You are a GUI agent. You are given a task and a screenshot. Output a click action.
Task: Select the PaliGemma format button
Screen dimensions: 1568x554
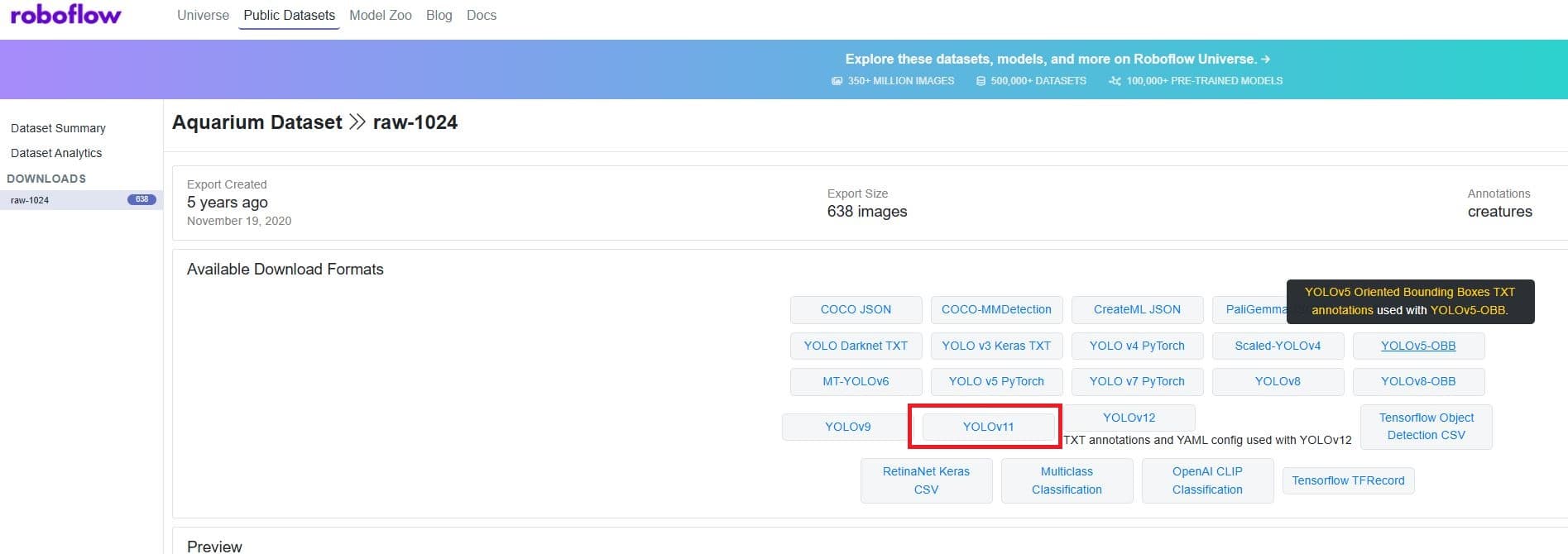(x=1249, y=309)
